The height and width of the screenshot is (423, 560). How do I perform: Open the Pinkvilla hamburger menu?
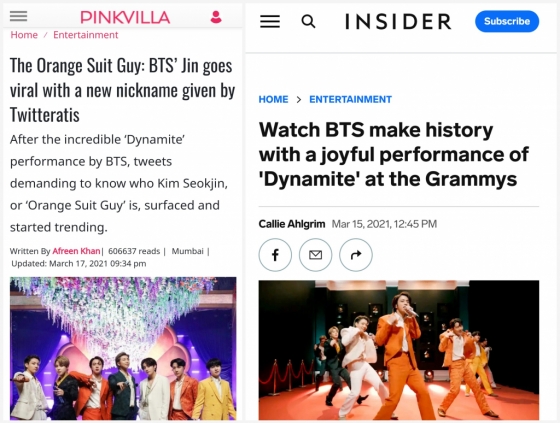[18, 16]
